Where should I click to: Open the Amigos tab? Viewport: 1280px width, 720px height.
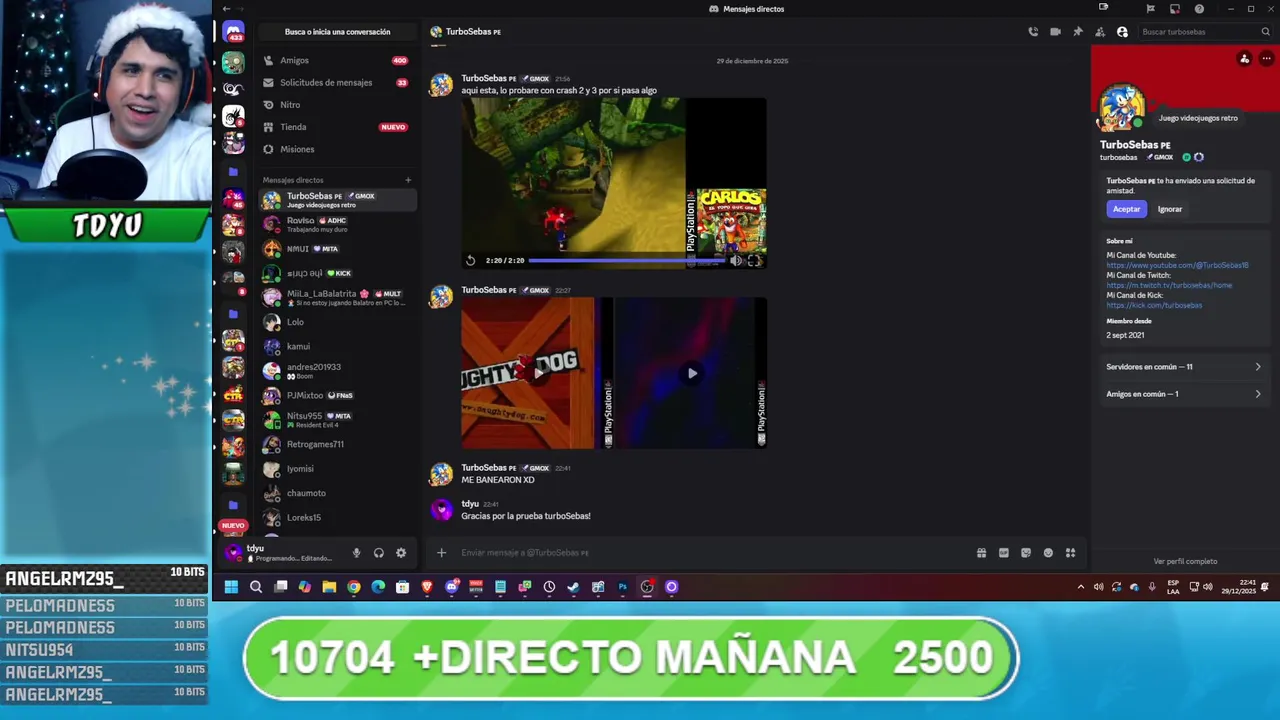click(337, 61)
